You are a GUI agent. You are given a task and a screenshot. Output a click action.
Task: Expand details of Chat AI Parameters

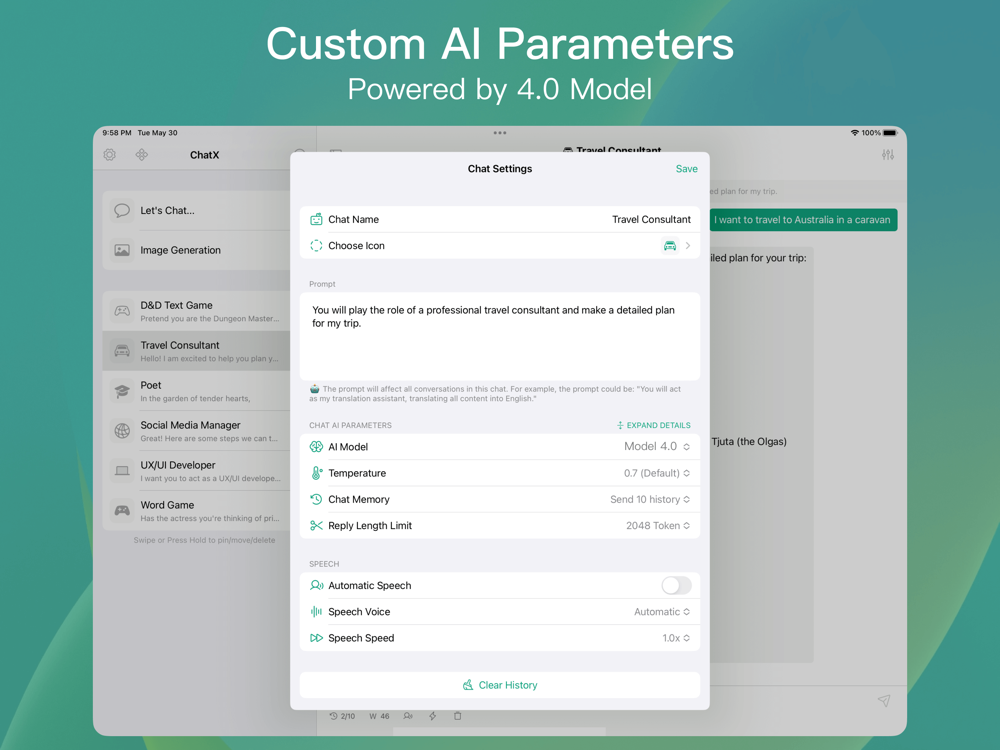click(653, 425)
